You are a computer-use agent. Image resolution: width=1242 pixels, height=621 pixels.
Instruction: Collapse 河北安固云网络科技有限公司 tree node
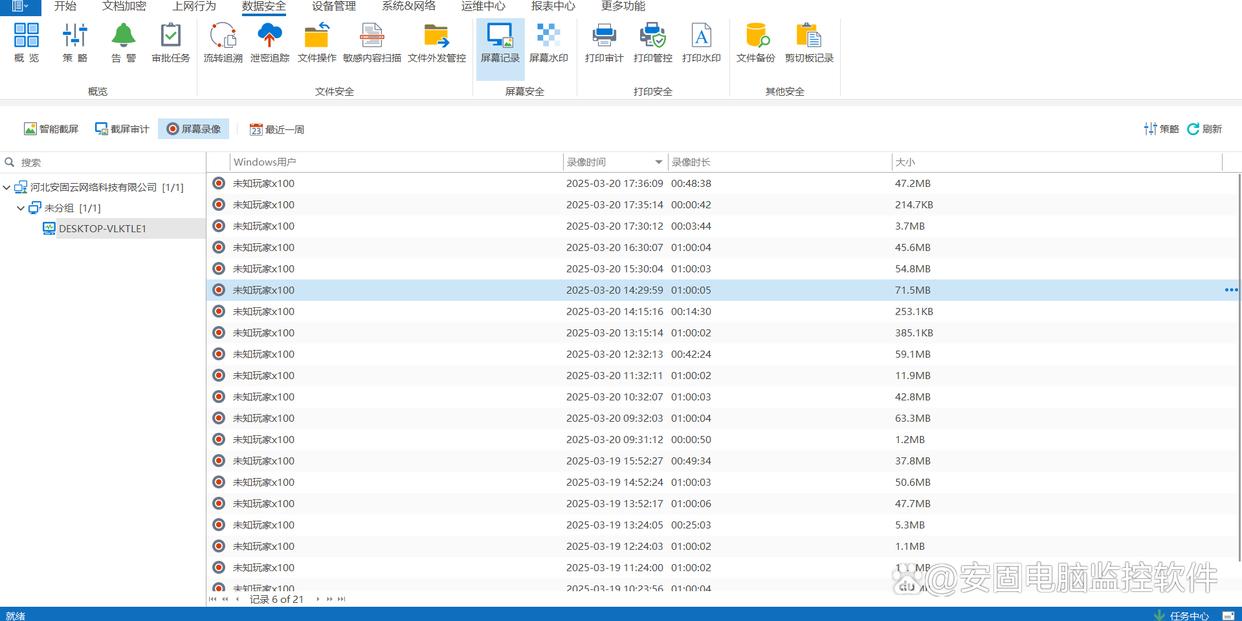pos(7,187)
